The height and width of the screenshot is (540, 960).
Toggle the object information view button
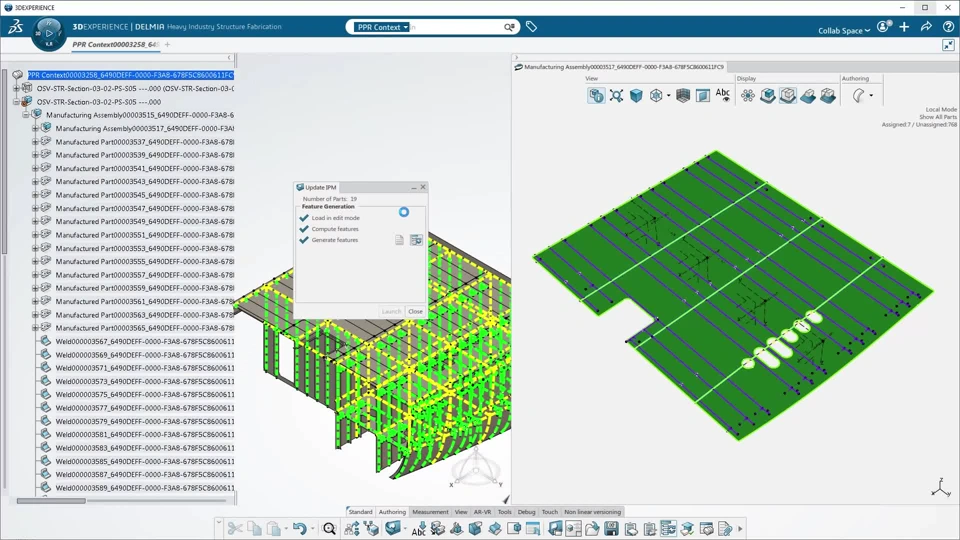596,96
